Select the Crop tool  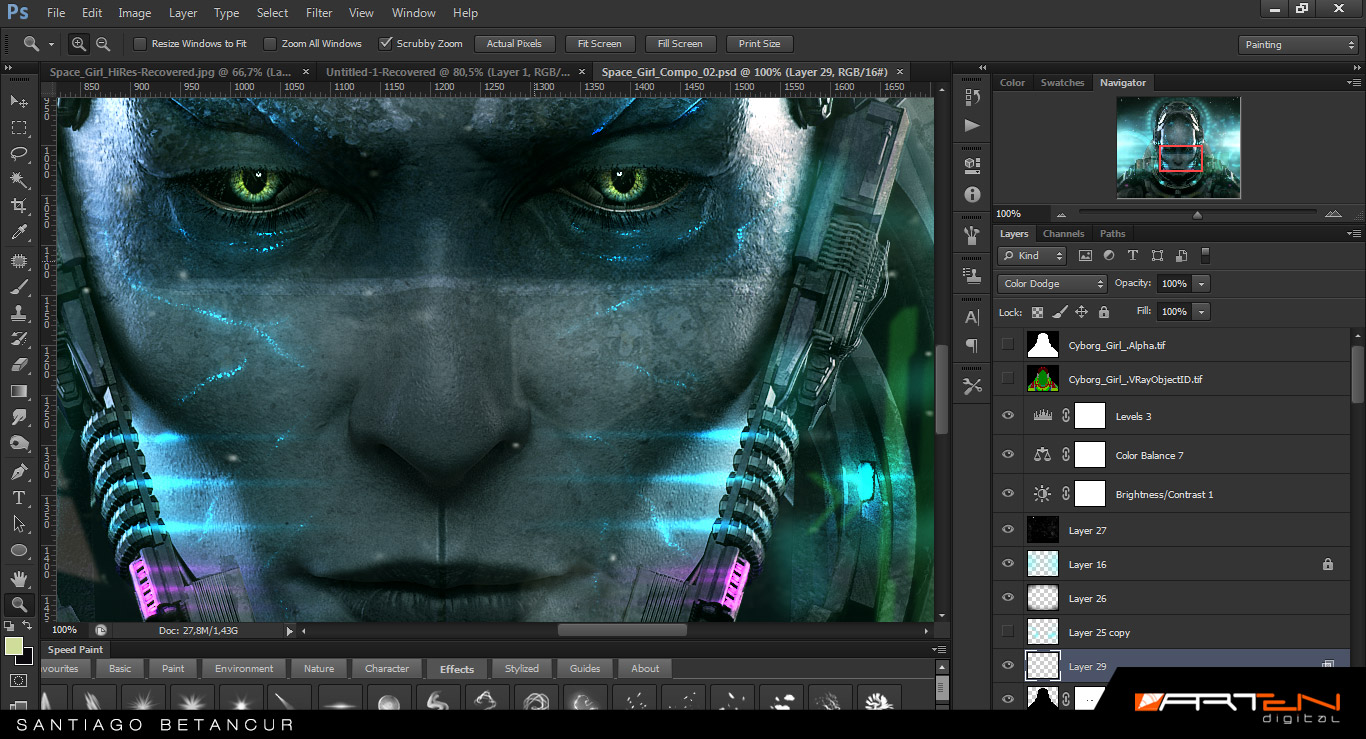tap(19, 206)
